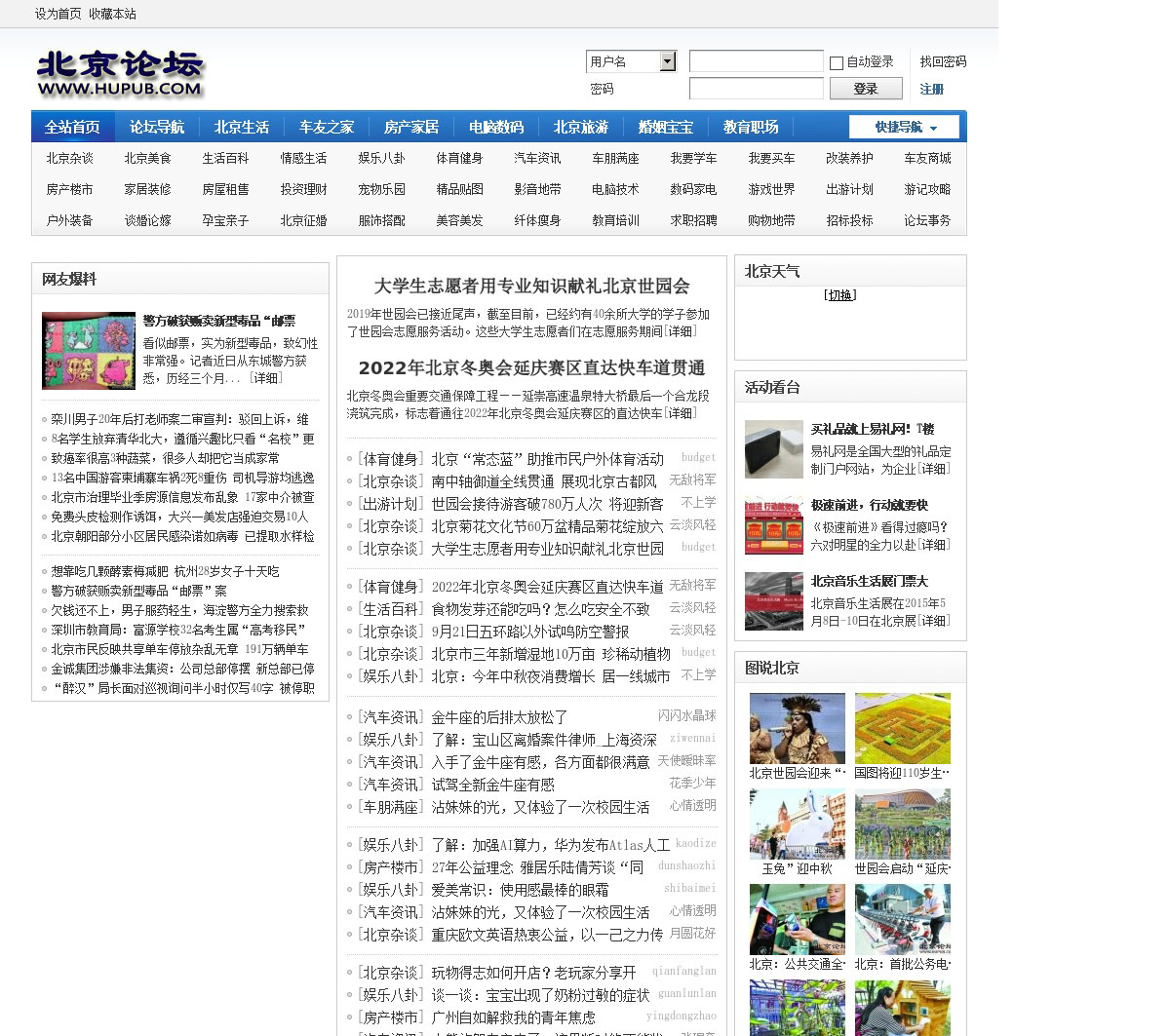The height and width of the screenshot is (1036, 1170).
Task: Click the password input field
Action: pyautogui.click(x=756, y=89)
